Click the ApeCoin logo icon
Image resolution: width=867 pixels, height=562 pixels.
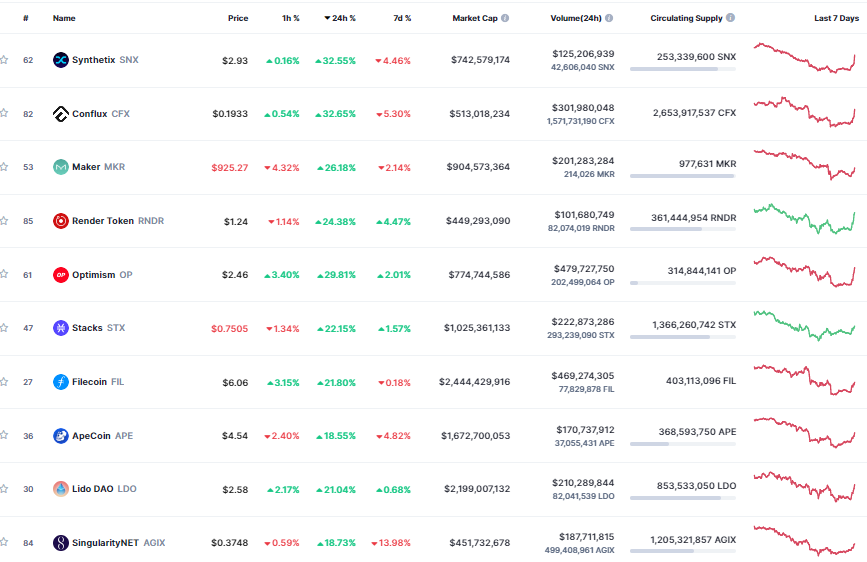[x=60, y=436]
